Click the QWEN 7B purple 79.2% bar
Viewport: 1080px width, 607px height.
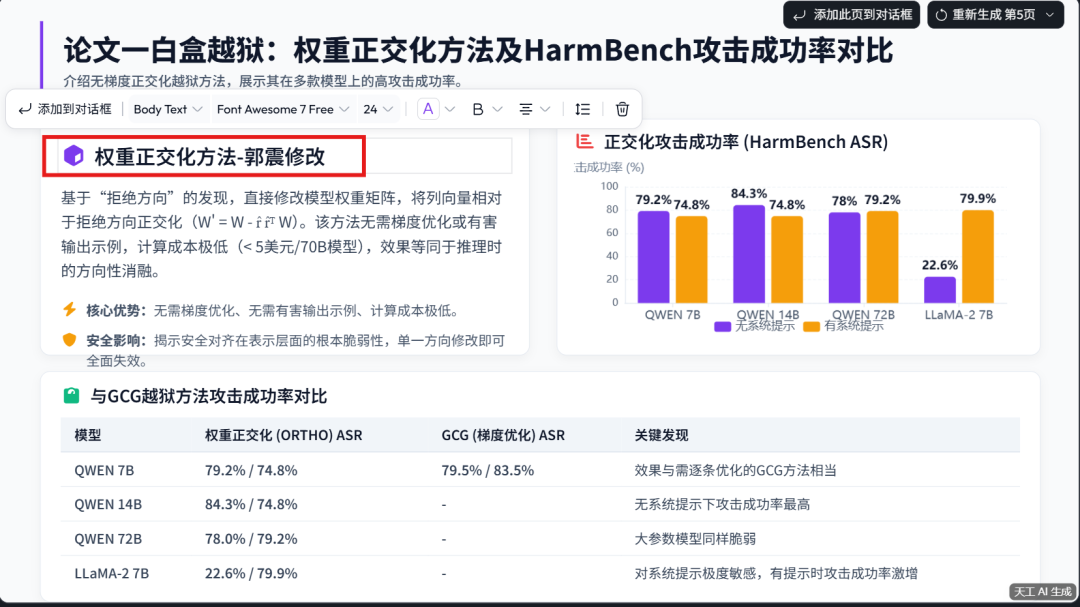point(653,256)
